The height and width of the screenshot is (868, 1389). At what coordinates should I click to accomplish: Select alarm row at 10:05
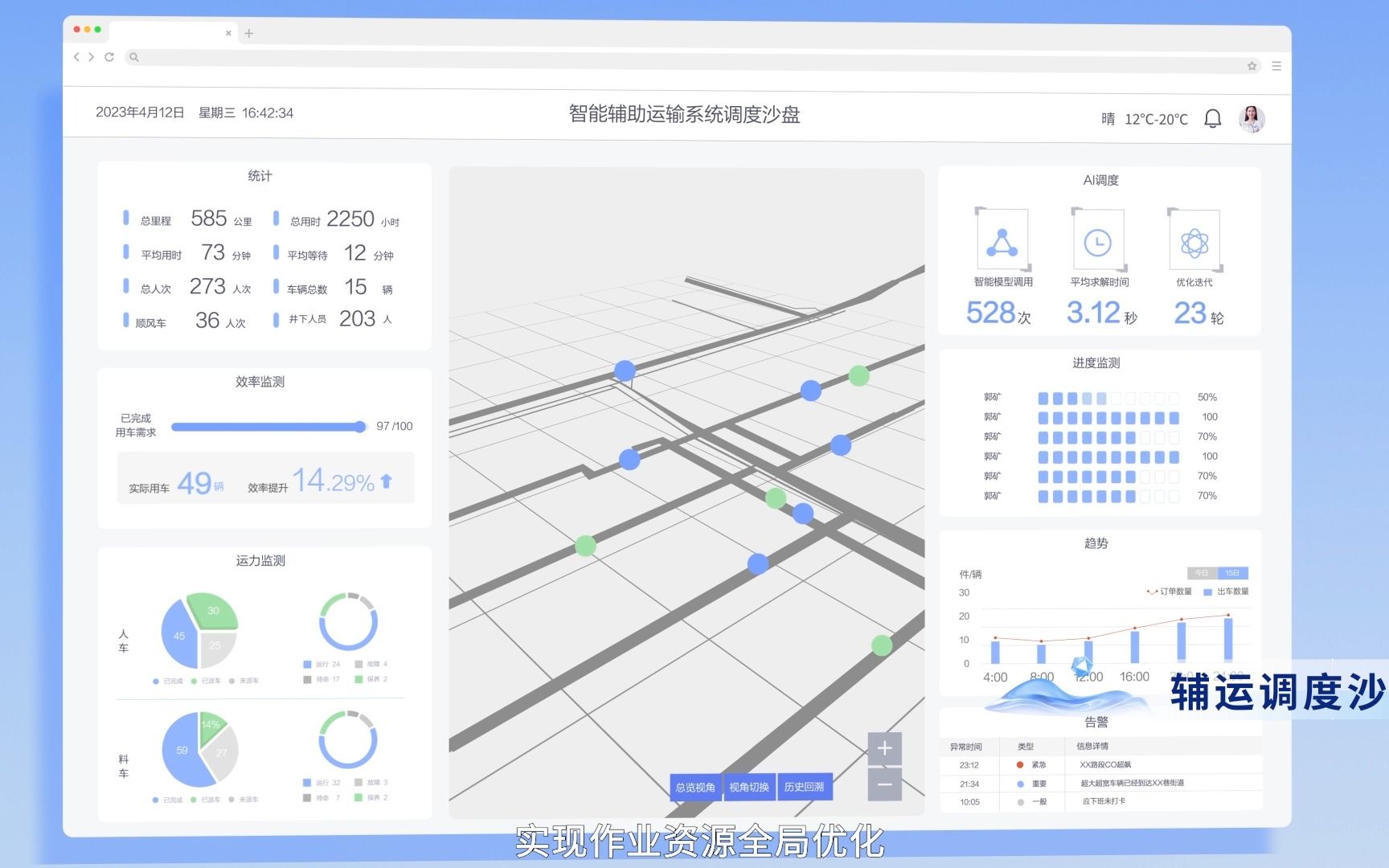tap(1100, 802)
